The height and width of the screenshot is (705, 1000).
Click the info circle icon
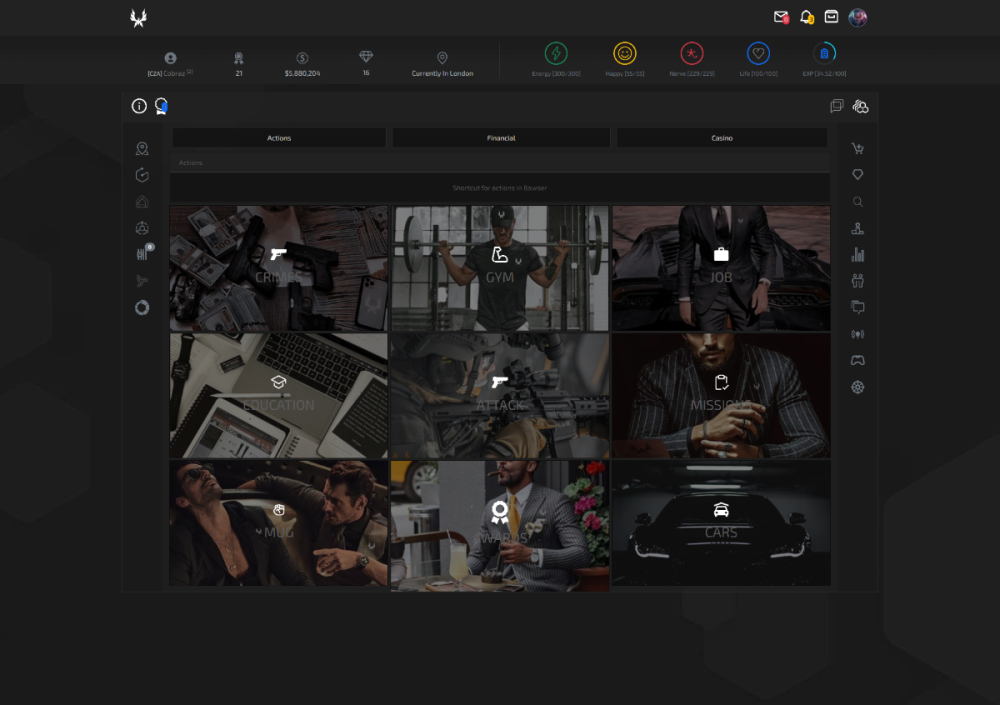click(x=139, y=106)
